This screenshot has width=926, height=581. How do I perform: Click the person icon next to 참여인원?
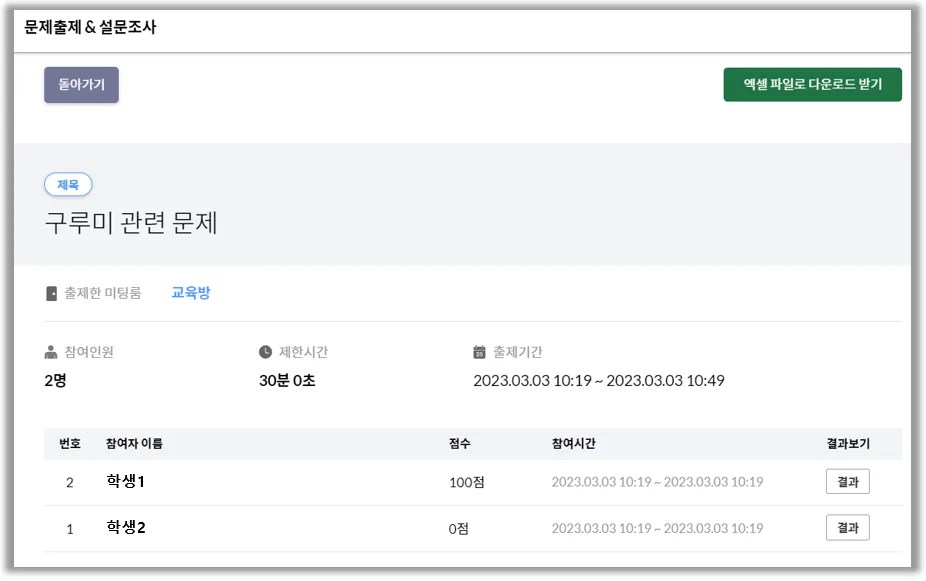point(51,352)
